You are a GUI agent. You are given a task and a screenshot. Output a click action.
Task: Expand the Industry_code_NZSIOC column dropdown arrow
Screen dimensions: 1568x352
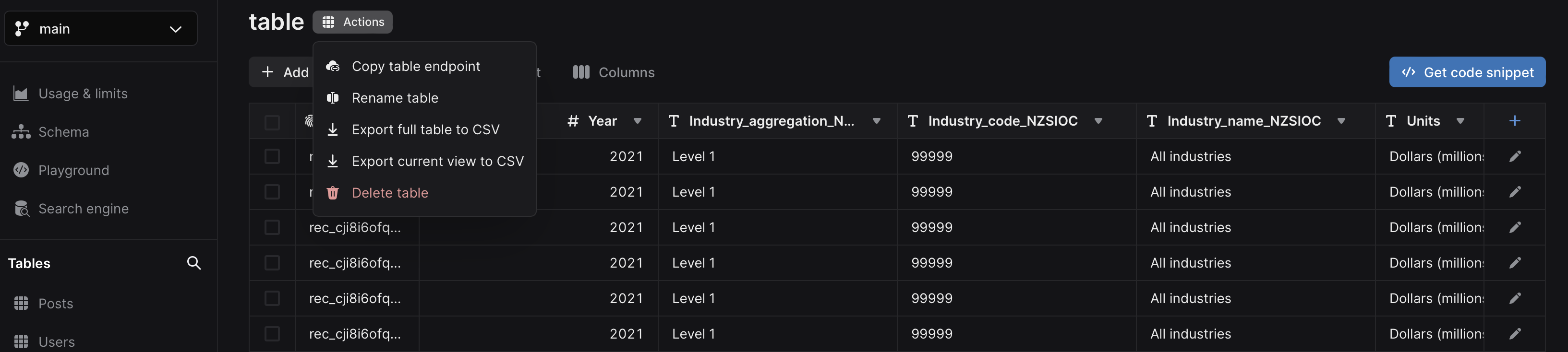[x=1098, y=121]
